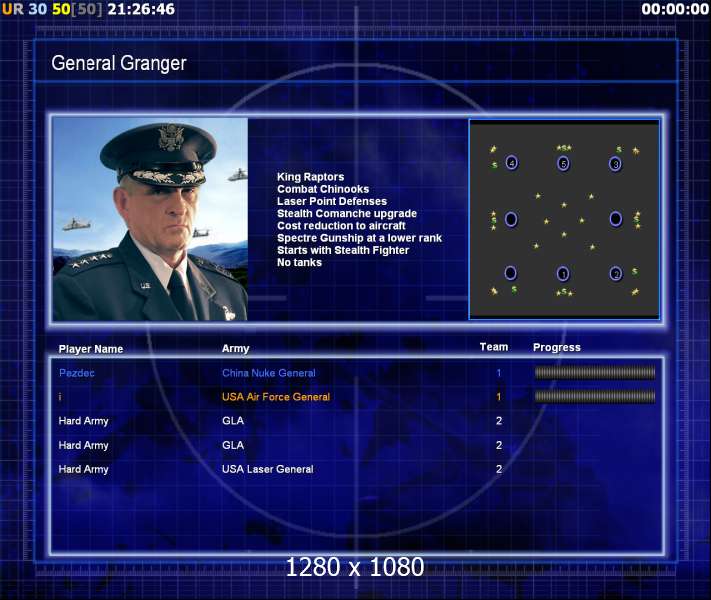Click the 'USA Air Force General' army entry
The image size is (711, 600).
tap(276, 397)
